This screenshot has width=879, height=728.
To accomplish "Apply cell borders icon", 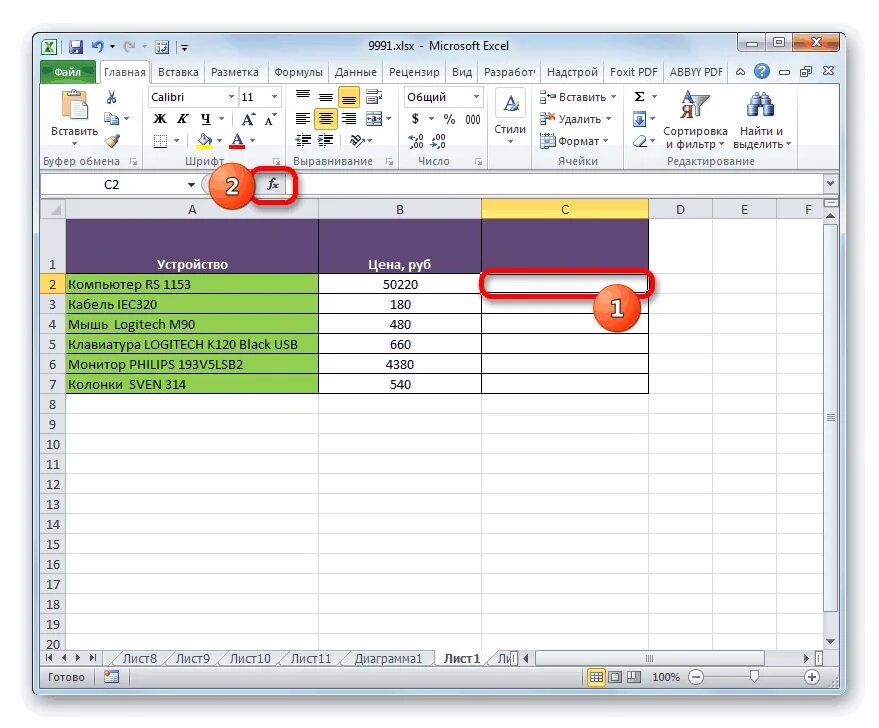I will pyautogui.click(x=160, y=141).
